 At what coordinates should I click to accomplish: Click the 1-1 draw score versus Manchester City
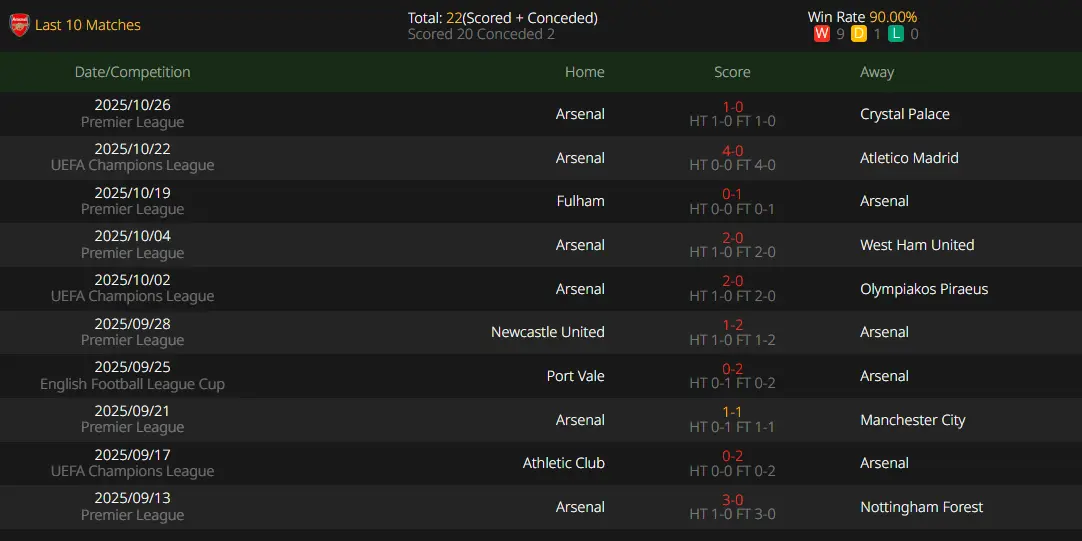732,413
